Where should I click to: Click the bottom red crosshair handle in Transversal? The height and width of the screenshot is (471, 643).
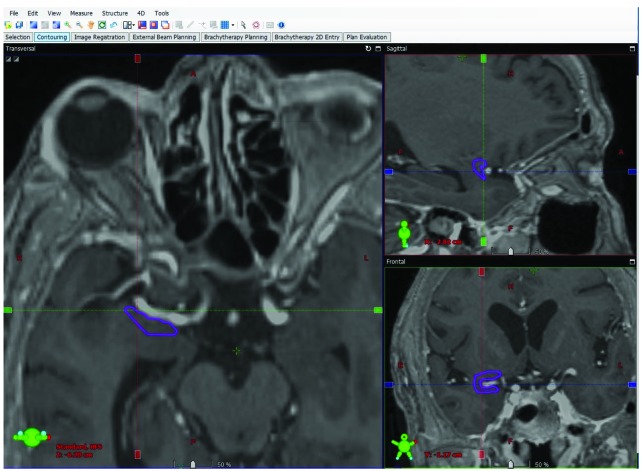(138, 454)
